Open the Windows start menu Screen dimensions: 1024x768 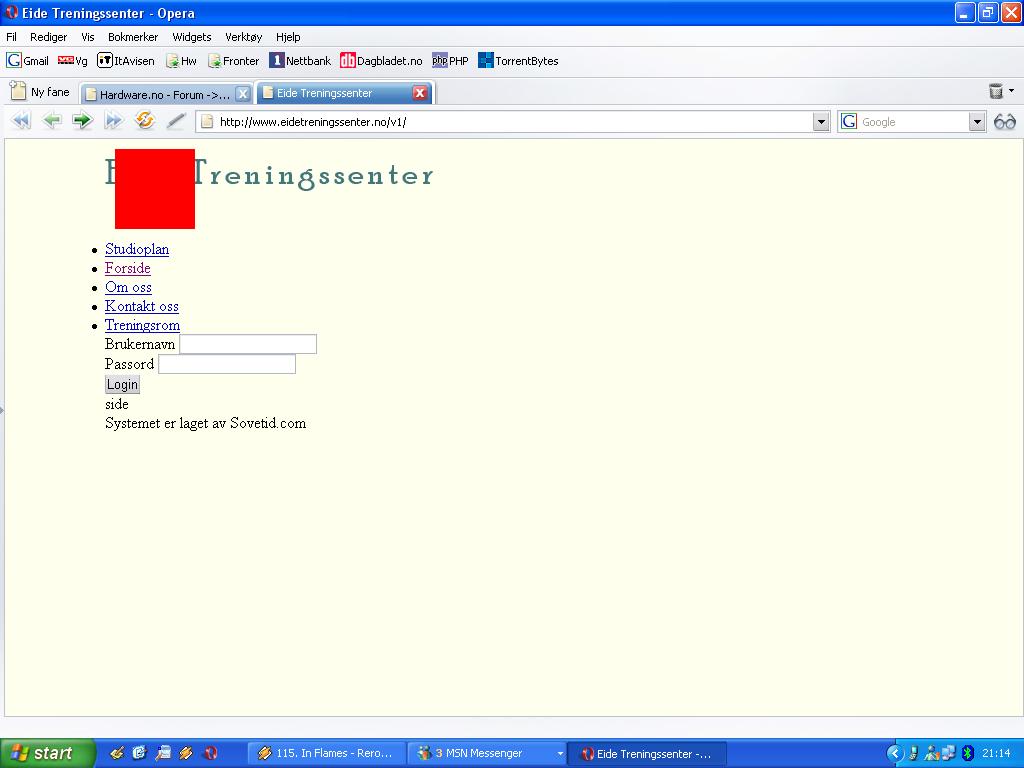[x=46, y=754]
